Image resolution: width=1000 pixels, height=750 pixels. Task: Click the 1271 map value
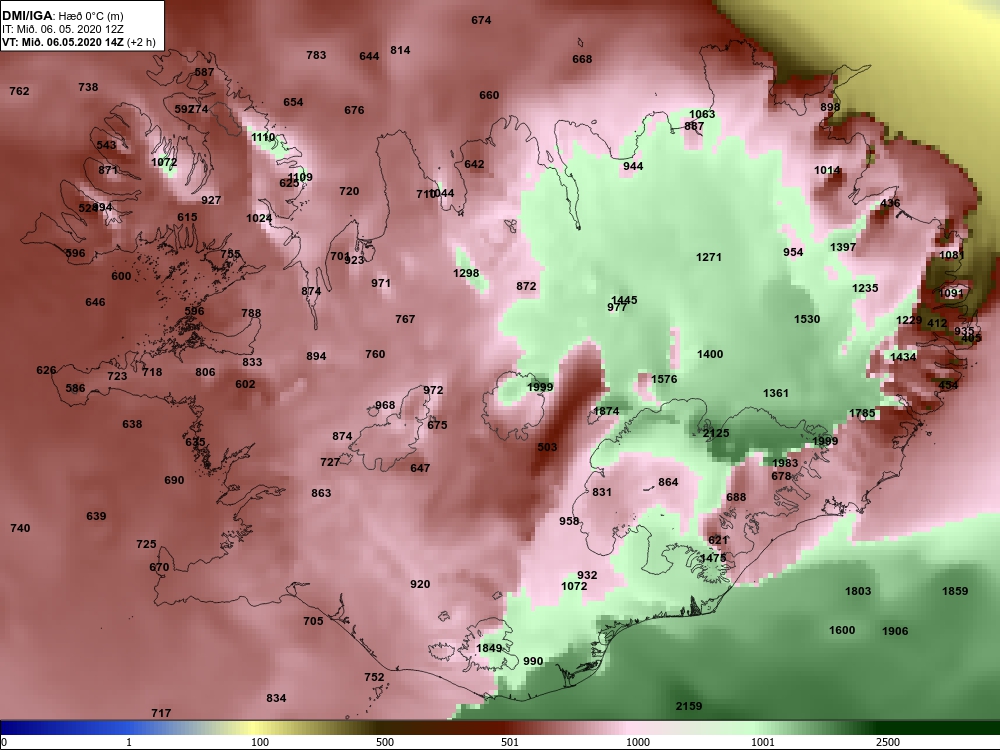709,257
